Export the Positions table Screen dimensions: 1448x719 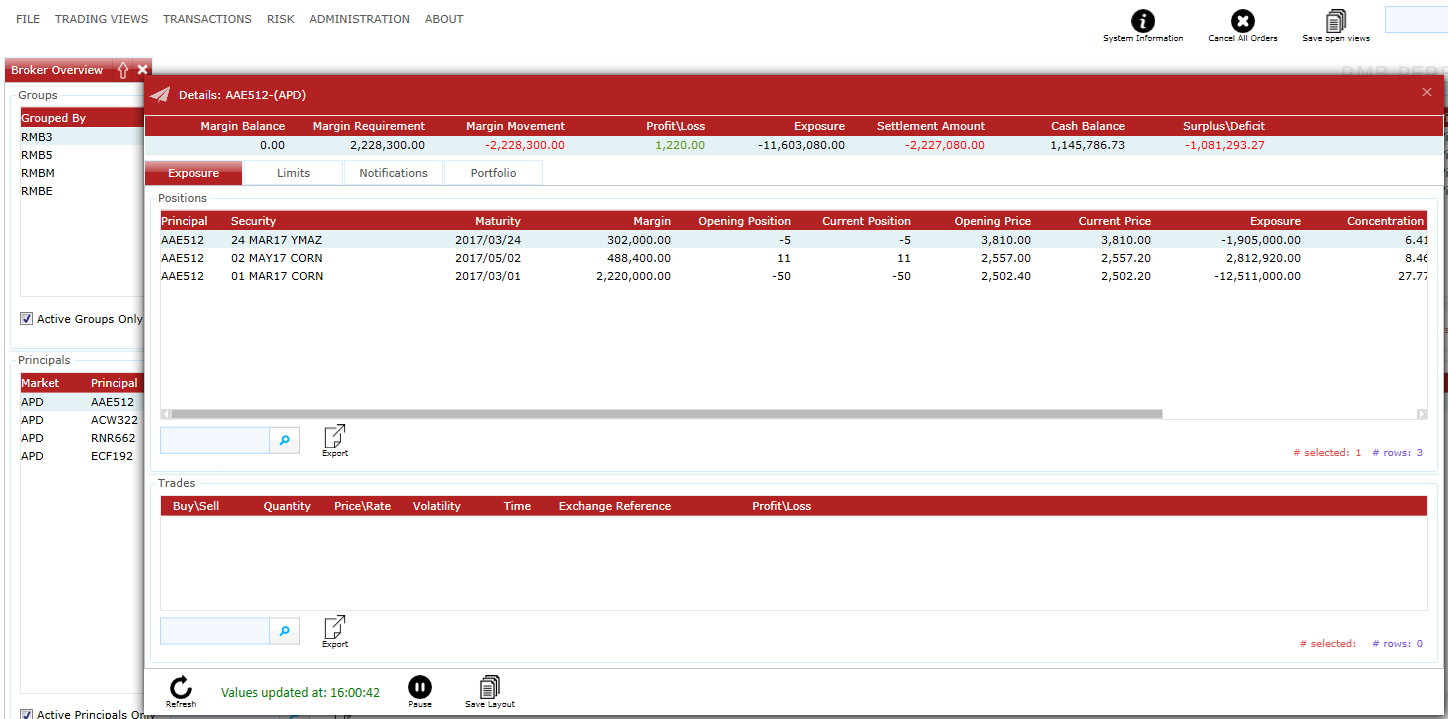coord(335,437)
